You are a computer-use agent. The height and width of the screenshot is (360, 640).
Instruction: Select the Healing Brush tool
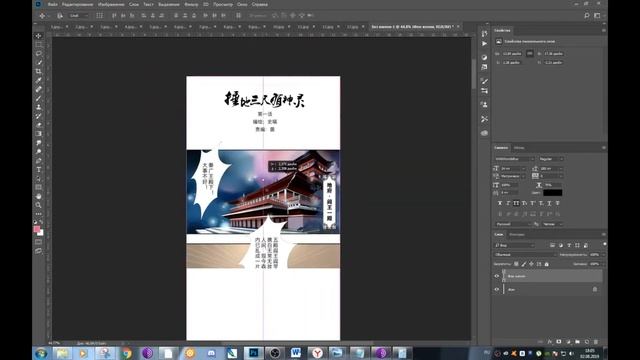point(39,89)
